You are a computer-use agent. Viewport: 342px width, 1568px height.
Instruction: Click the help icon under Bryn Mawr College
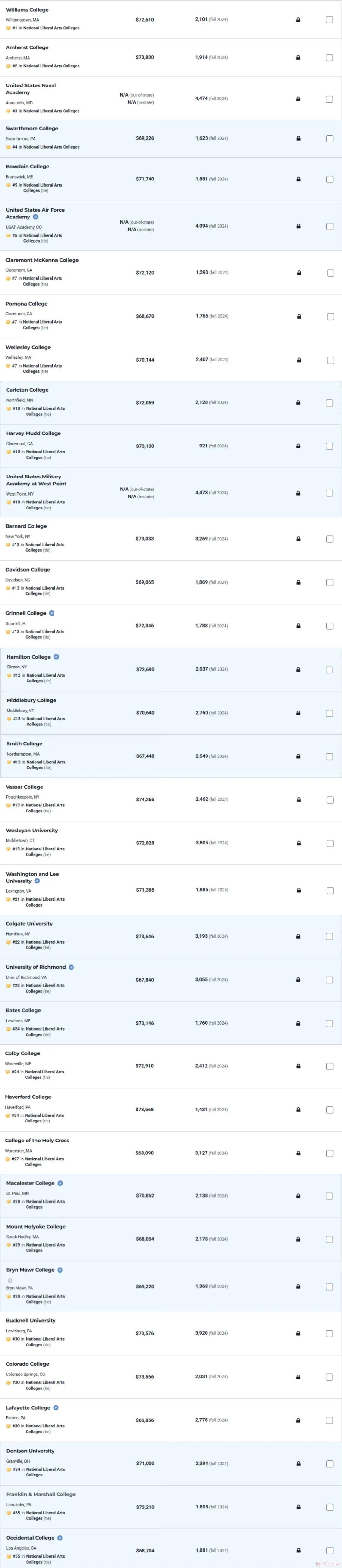click(10, 1280)
